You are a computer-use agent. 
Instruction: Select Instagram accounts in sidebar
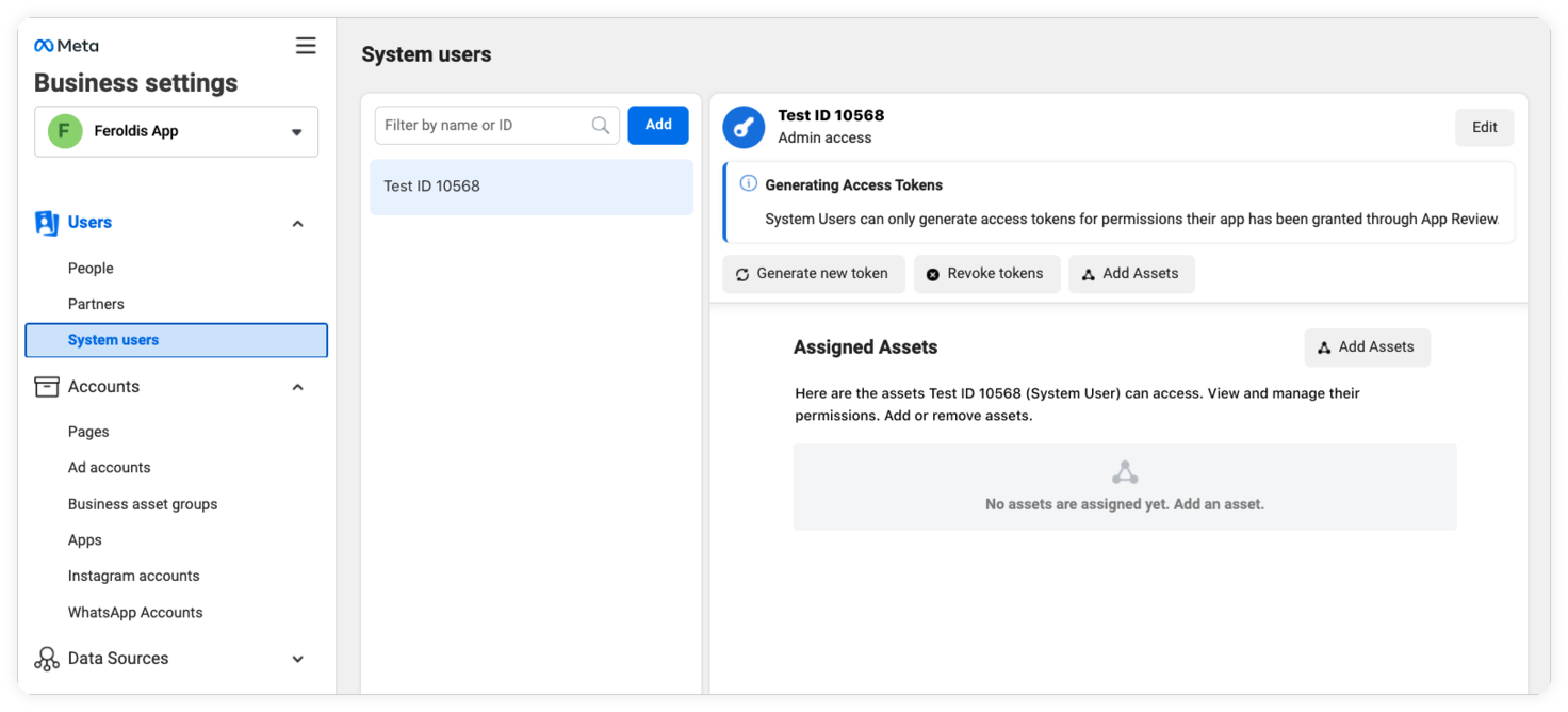134,576
